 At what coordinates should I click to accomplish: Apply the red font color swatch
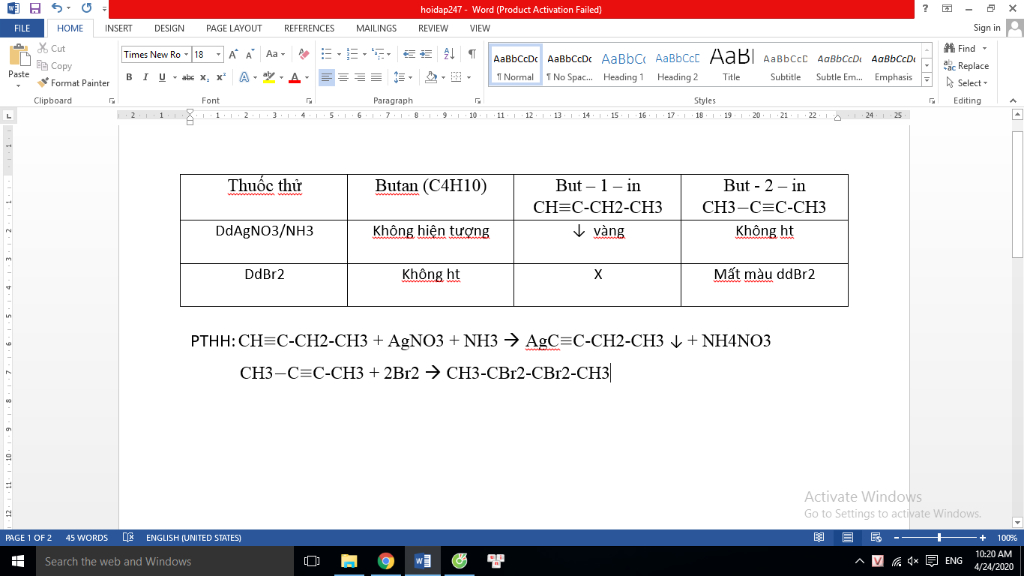pos(295,78)
